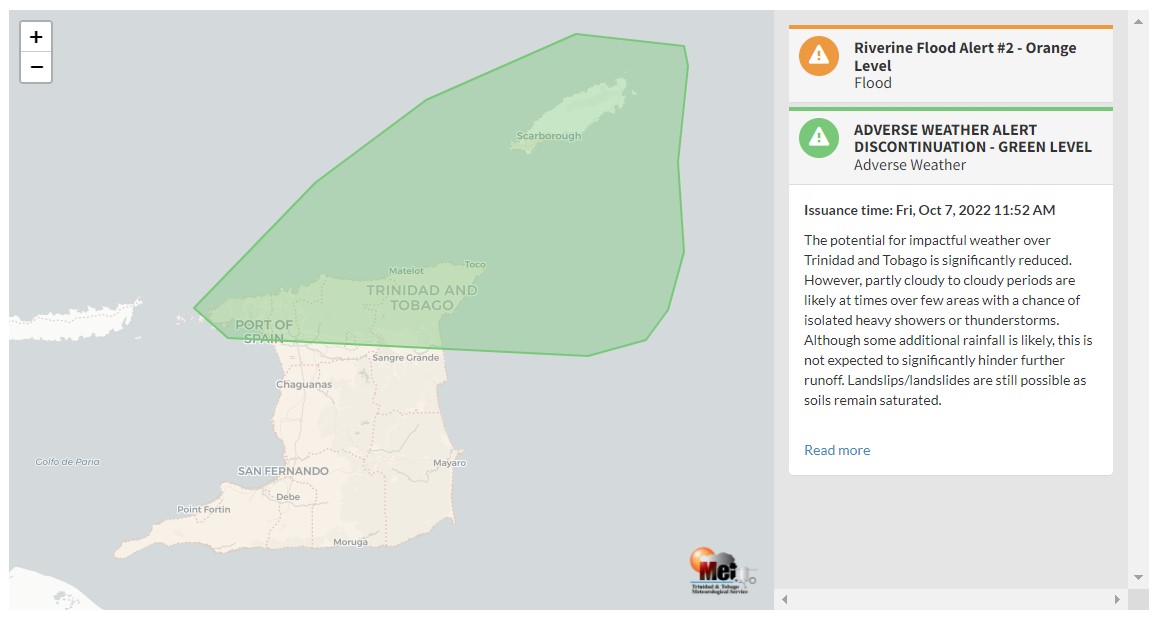Viewport: 1156px width, 621px height.
Task: Click the Toco label on the map
Action: [475, 264]
